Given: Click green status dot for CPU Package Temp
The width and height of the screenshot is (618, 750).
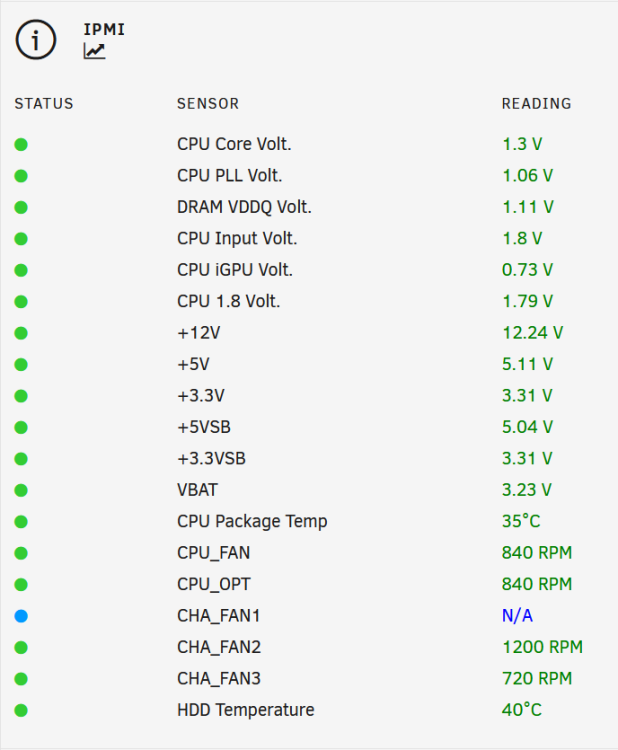Looking at the screenshot, I should (21, 522).
